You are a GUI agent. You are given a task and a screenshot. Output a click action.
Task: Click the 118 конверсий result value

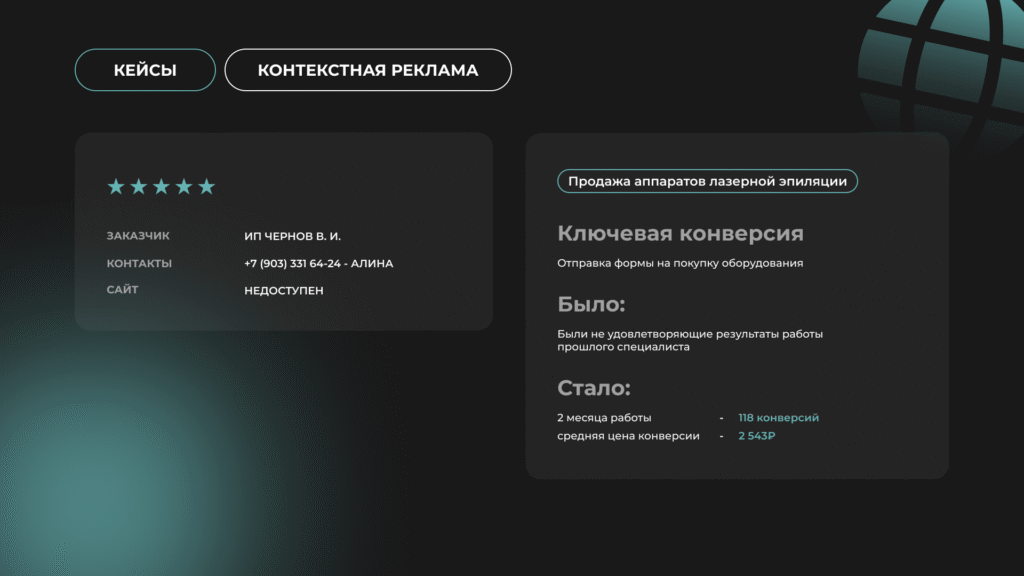[x=778, y=418]
